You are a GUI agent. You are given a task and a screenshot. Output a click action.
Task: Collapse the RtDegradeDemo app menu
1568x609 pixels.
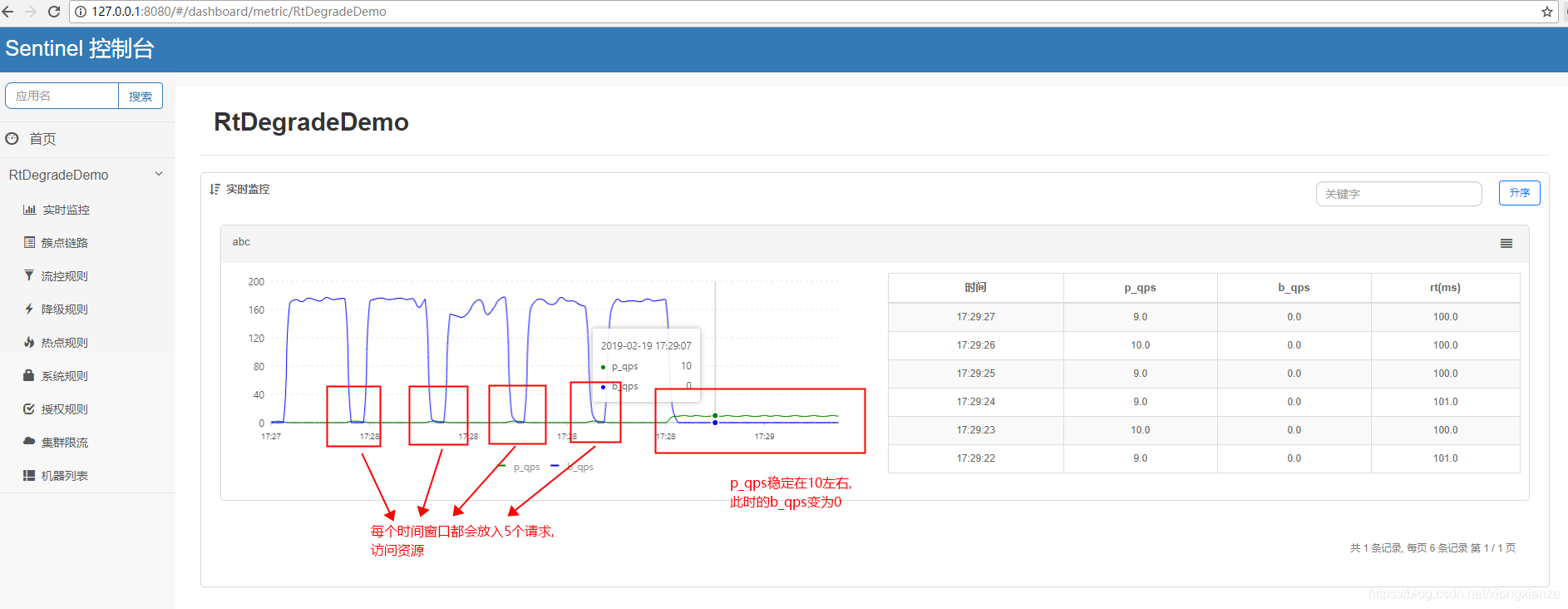pyautogui.click(x=58, y=175)
